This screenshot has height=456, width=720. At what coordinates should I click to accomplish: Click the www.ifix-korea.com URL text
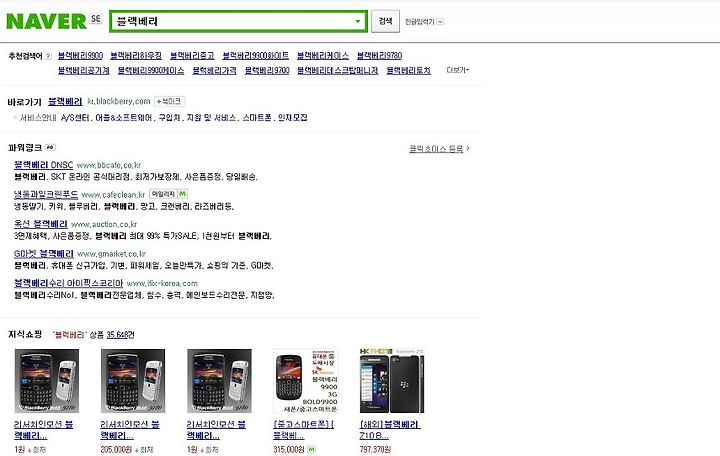tap(162, 284)
